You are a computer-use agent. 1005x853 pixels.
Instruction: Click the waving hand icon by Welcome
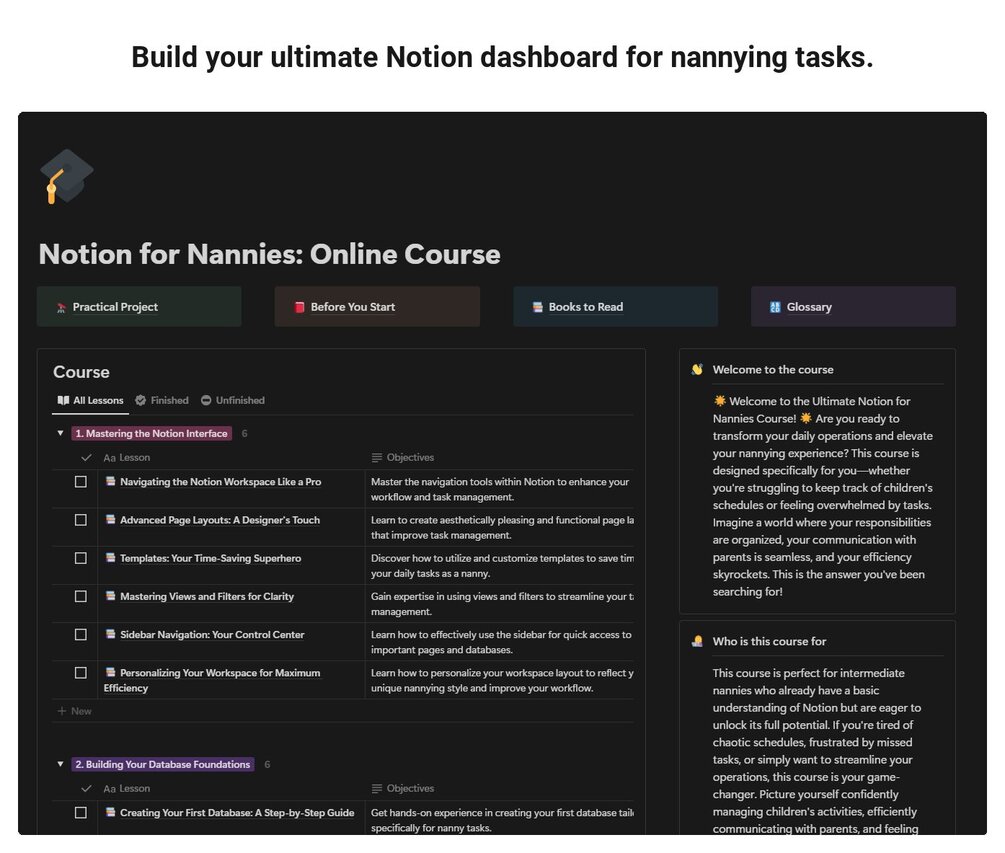pyautogui.click(x=697, y=370)
